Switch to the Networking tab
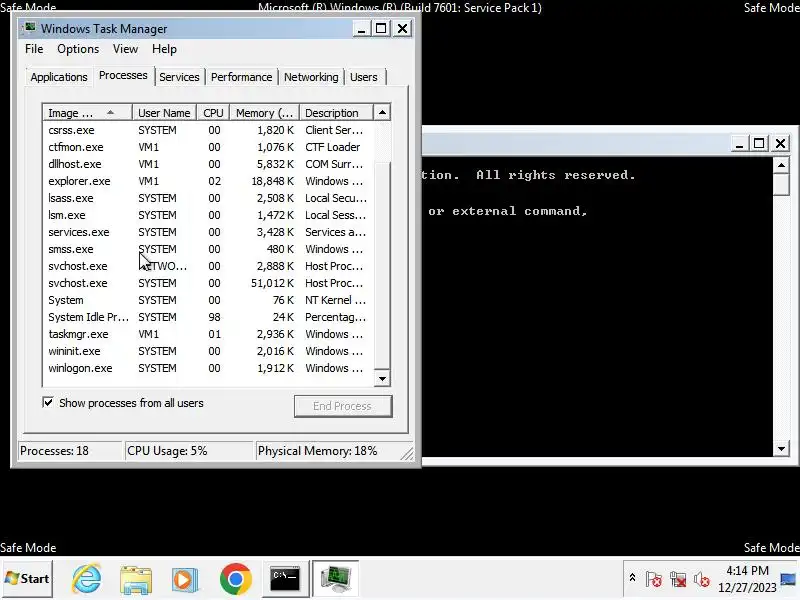This screenshot has height=600, width=800. (x=311, y=77)
